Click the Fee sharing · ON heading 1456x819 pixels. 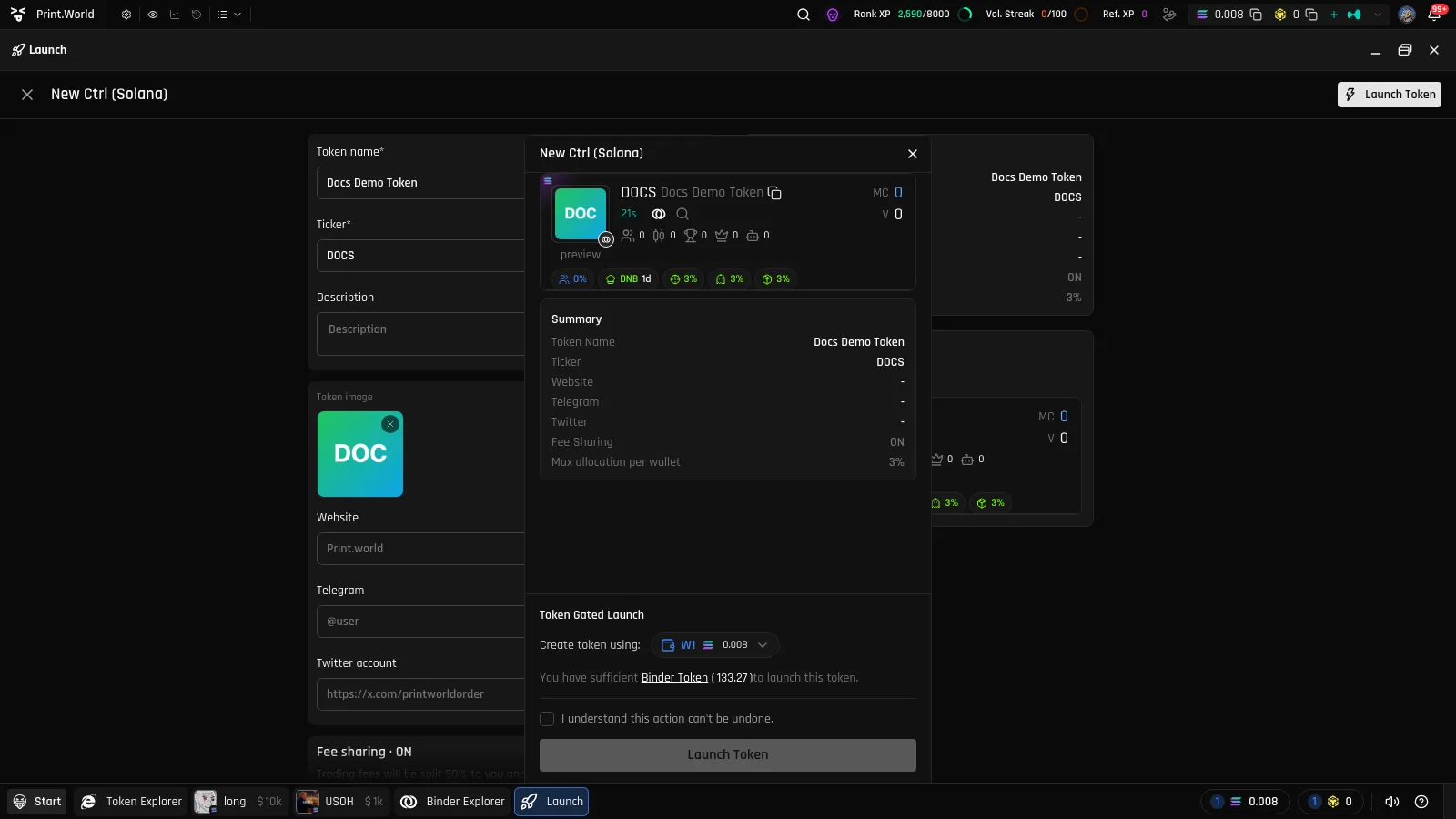coord(364,752)
